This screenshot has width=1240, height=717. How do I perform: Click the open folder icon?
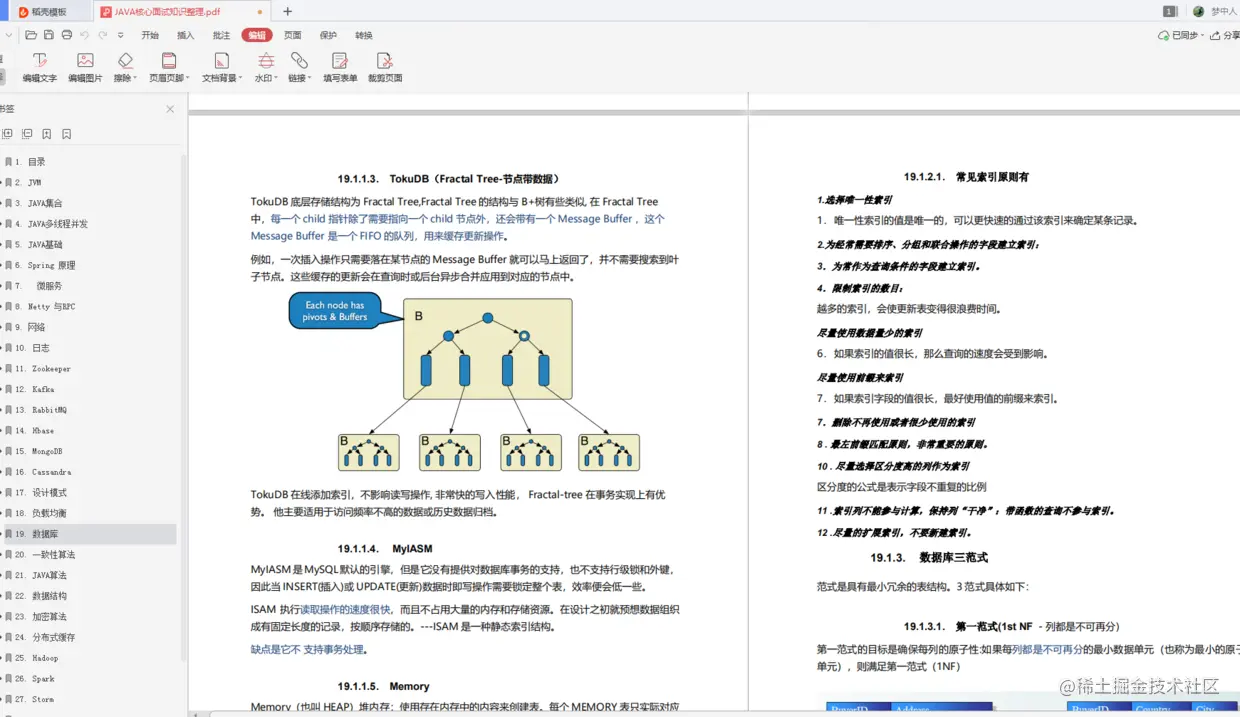(x=32, y=35)
